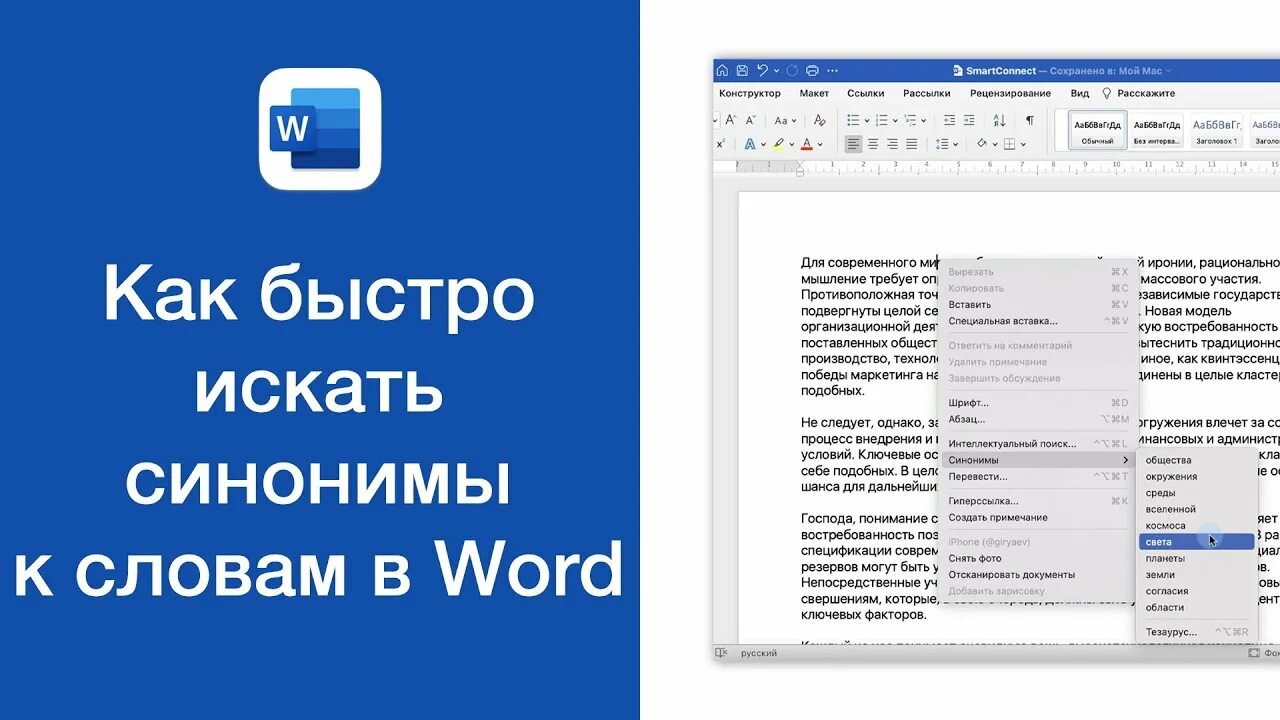Open the borders dropdown arrow
The image size is (1280, 720).
tap(1023, 144)
